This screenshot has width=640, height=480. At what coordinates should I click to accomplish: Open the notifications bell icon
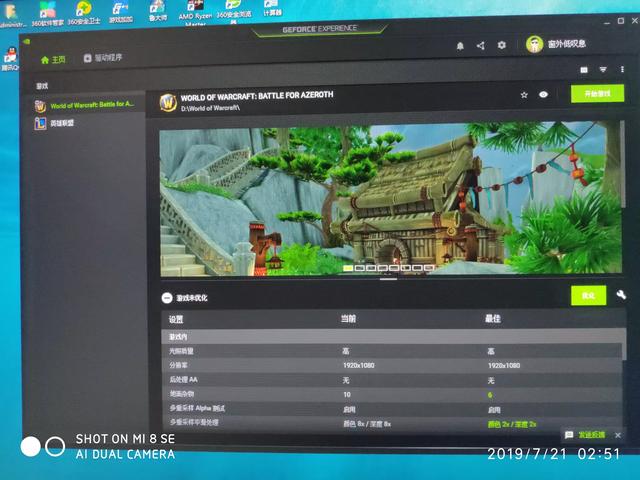(460, 45)
